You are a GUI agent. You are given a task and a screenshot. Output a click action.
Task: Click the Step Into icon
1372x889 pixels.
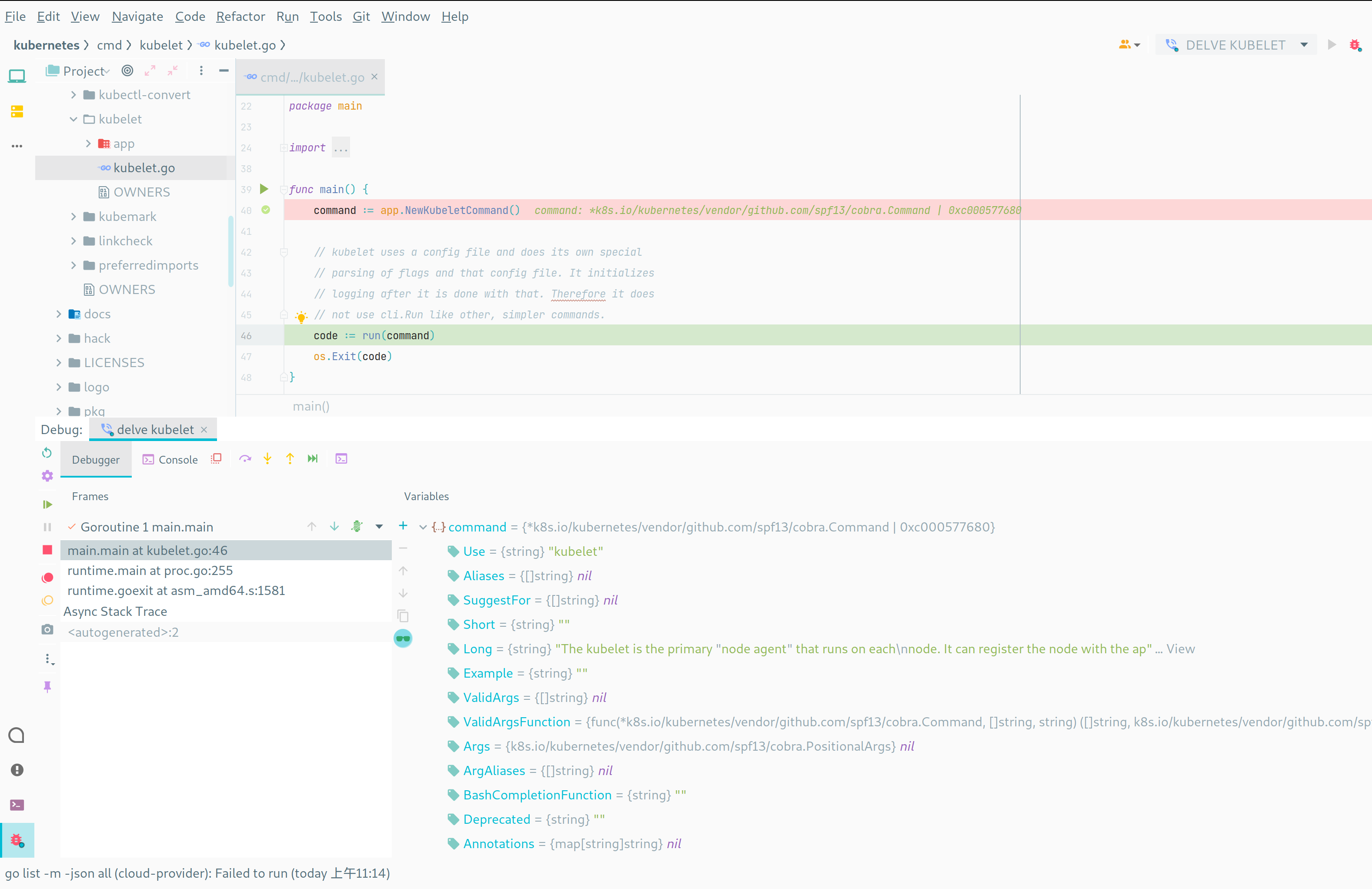coord(267,458)
